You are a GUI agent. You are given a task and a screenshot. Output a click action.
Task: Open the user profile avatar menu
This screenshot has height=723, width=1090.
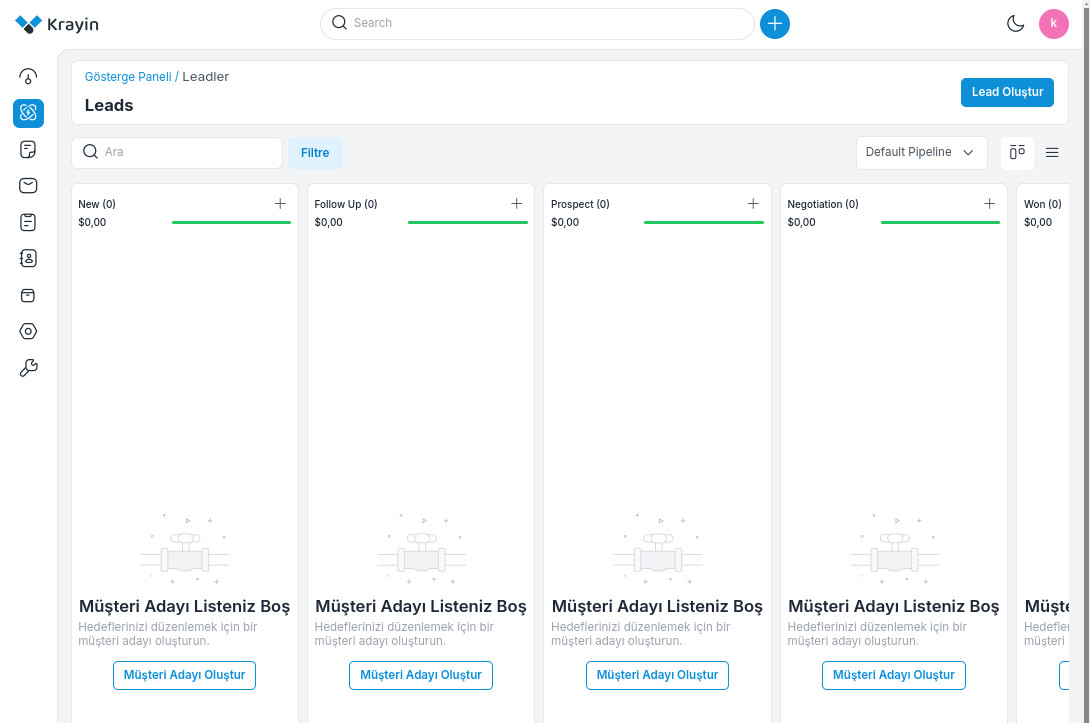[1053, 24]
